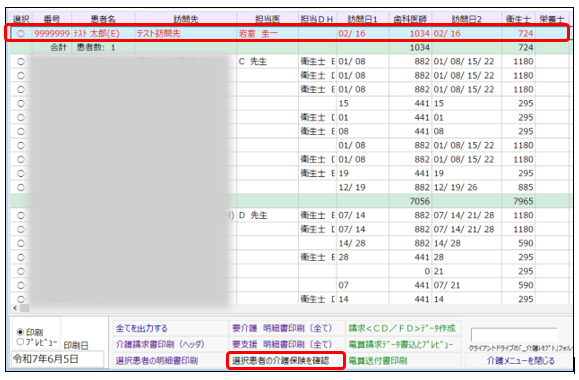Click the horizontal scrollbar left arrow
The image size is (579, 380).
(15, 308)
